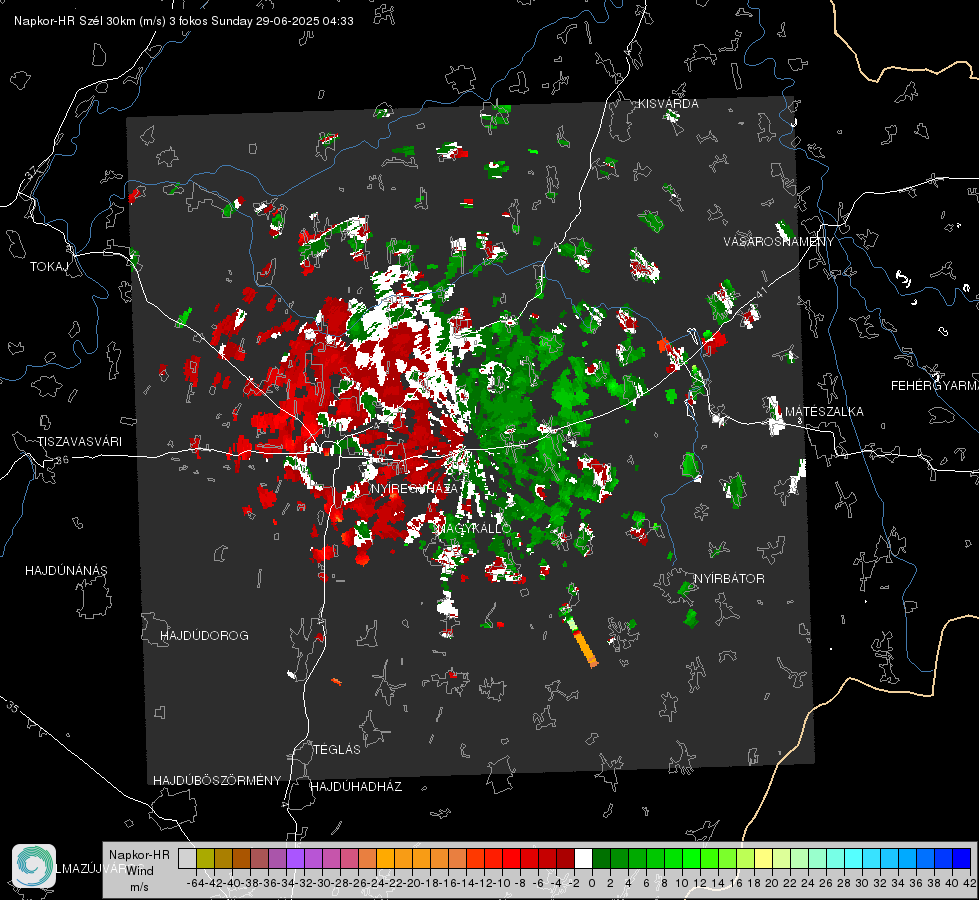Image resolution: width=979 pixels, height=900 pixels.
Task: Click the "HAJDÚHADHÁZ" city label
Action: (356, 787)
